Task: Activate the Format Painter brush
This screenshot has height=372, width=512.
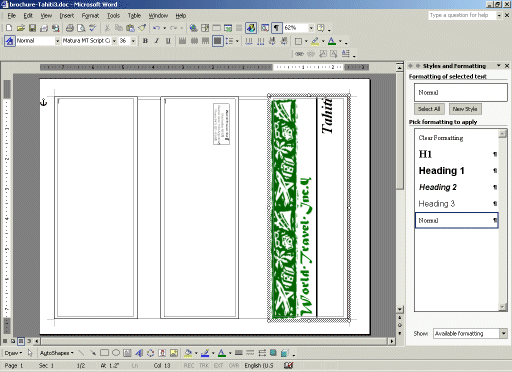Action: click(142, 28)
